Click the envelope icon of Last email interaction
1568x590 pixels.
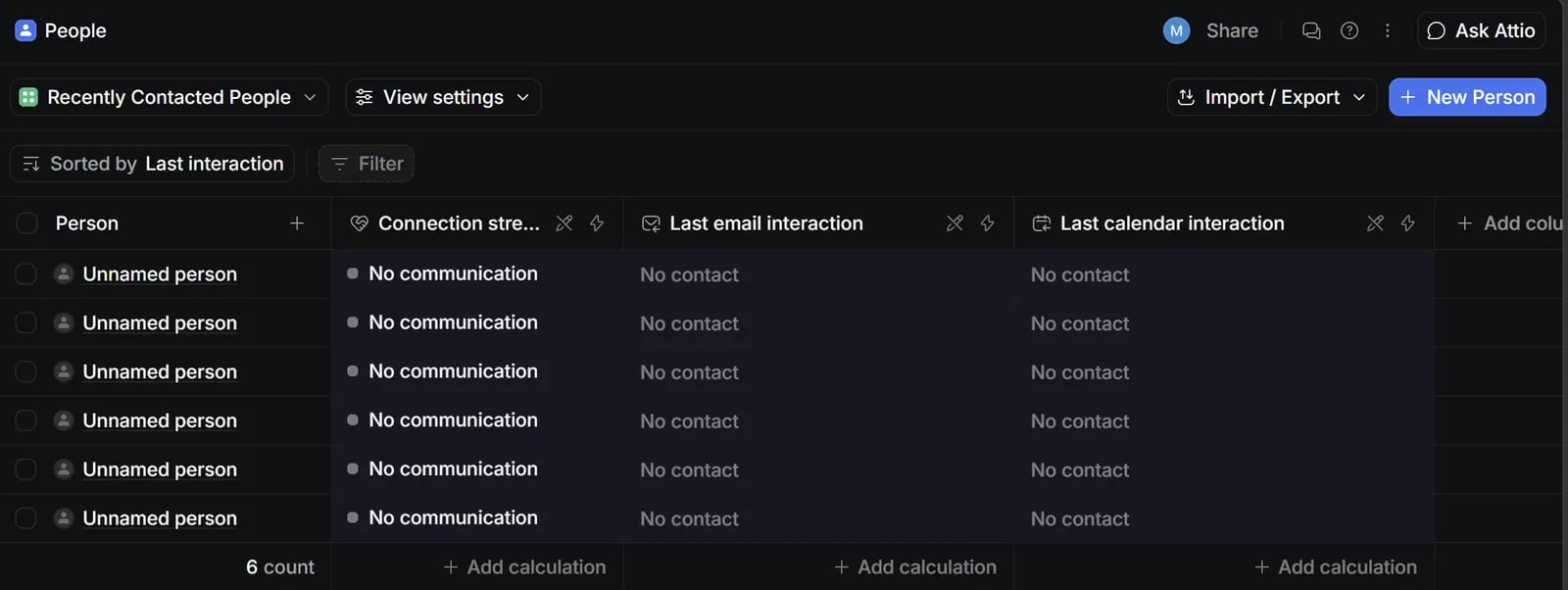point(651,223)
